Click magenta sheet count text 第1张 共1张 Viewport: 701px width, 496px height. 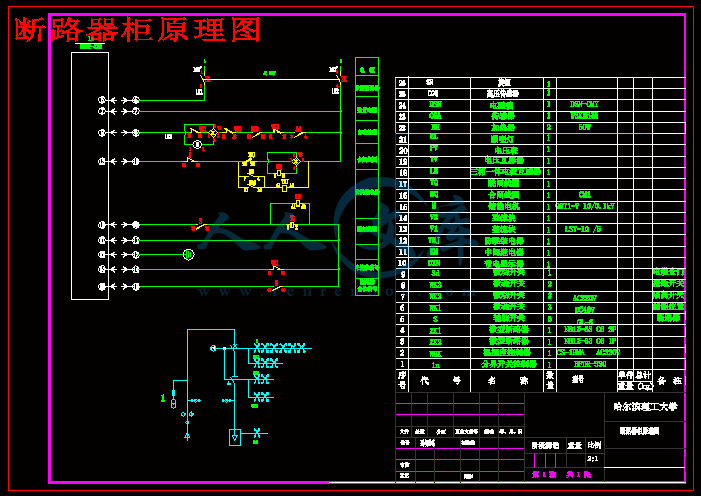pos(561,475)
